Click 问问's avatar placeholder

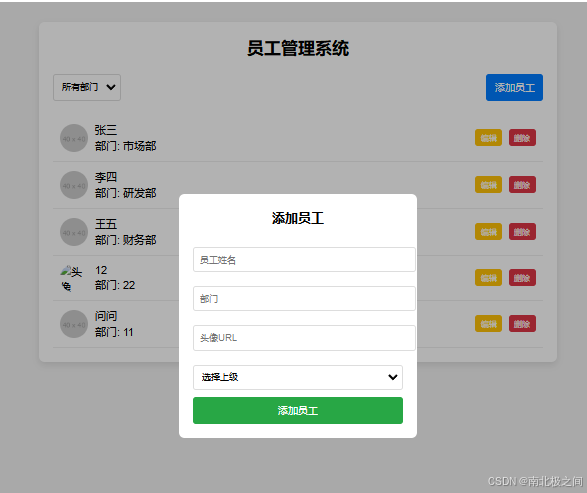click(x=74, y=324)
